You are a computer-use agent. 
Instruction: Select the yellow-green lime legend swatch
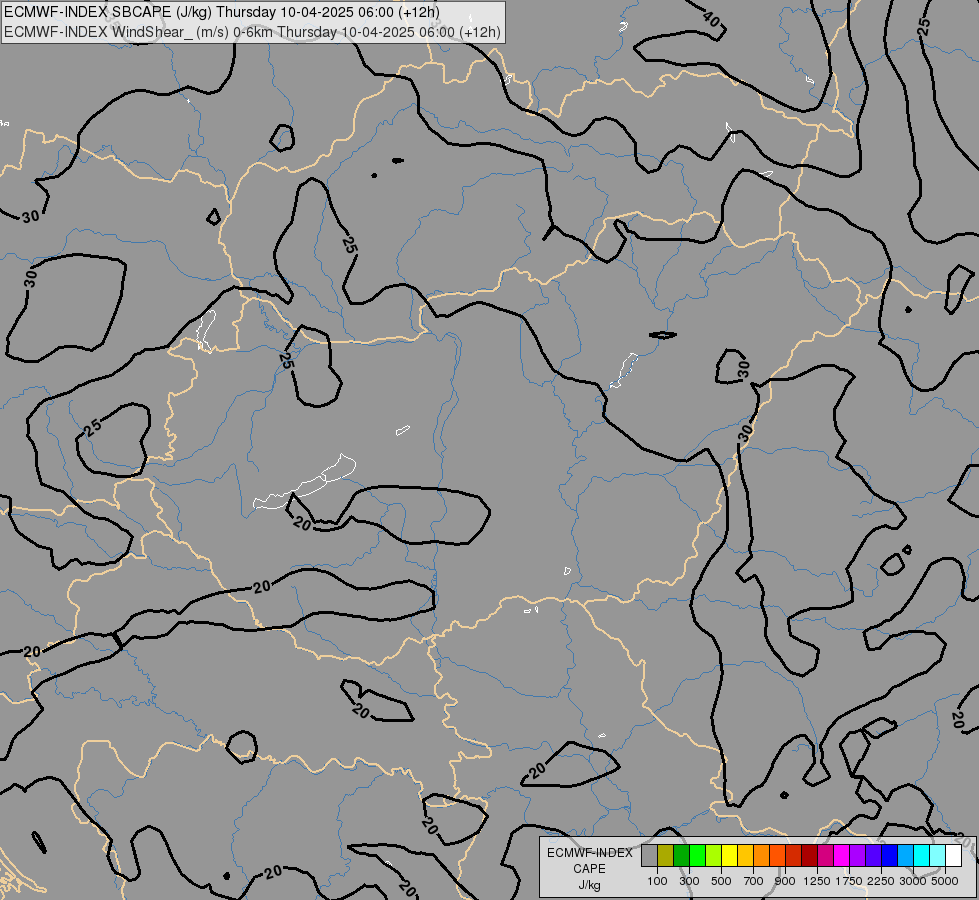714,856
